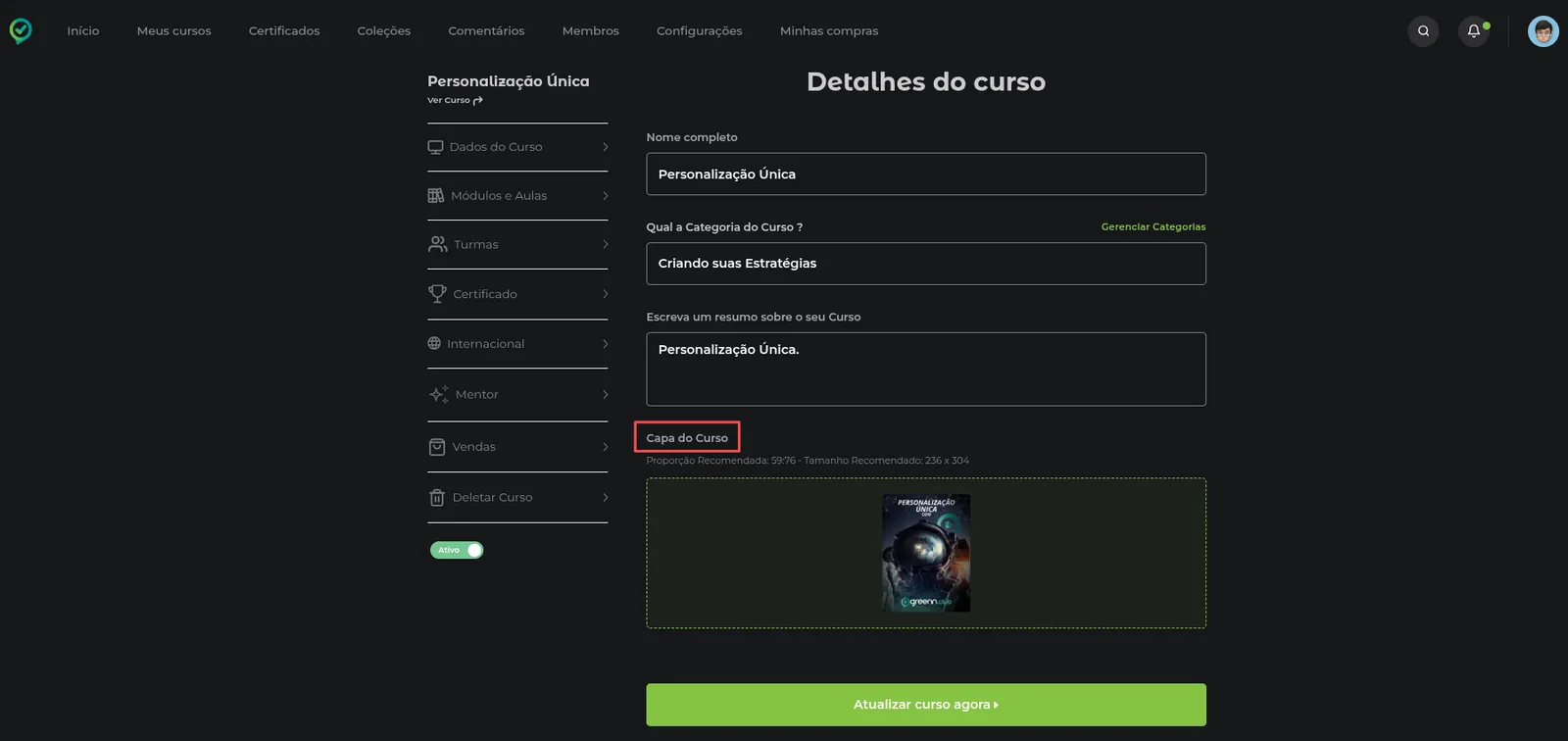Open the Dados do Curso section
This screenshot has width=1568, height=741.
pos(518,147)
